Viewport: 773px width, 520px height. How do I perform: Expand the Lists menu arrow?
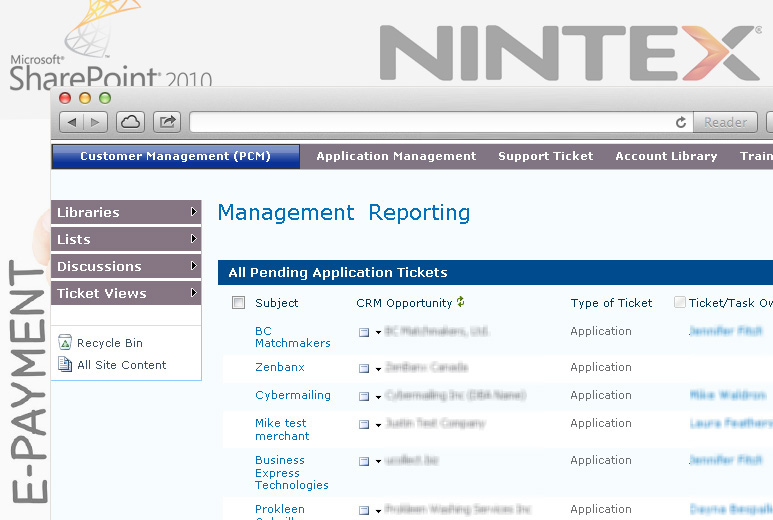click(194, 239)
